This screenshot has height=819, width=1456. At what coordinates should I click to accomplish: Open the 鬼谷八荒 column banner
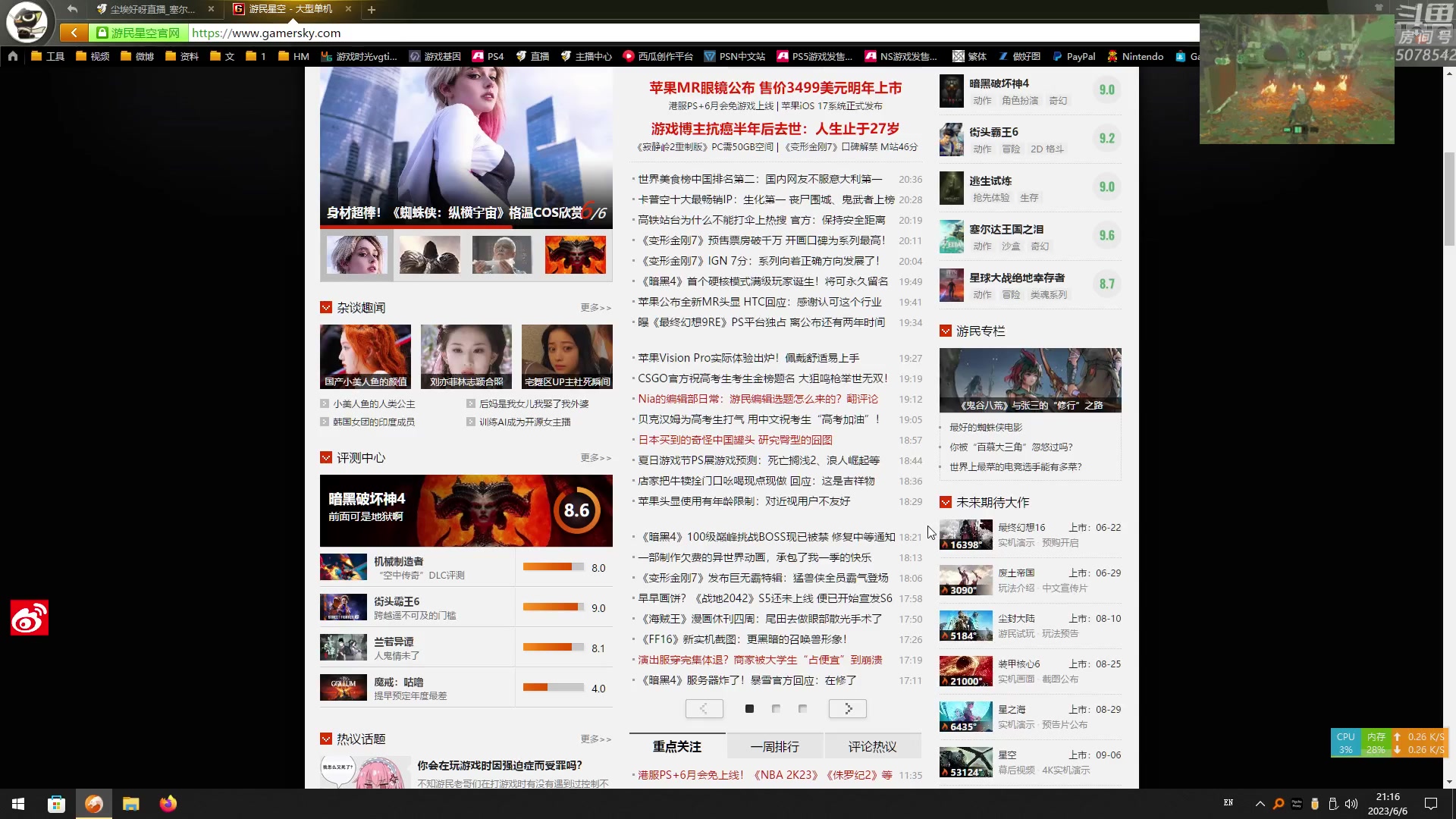(1030, 380)
